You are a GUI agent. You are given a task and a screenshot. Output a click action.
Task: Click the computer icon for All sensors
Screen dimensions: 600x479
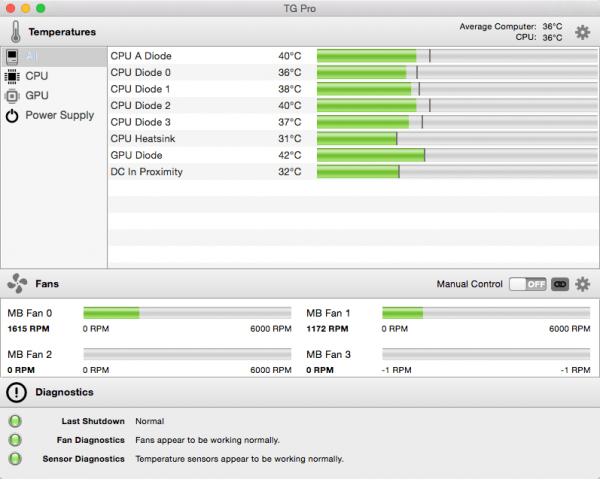12,57
